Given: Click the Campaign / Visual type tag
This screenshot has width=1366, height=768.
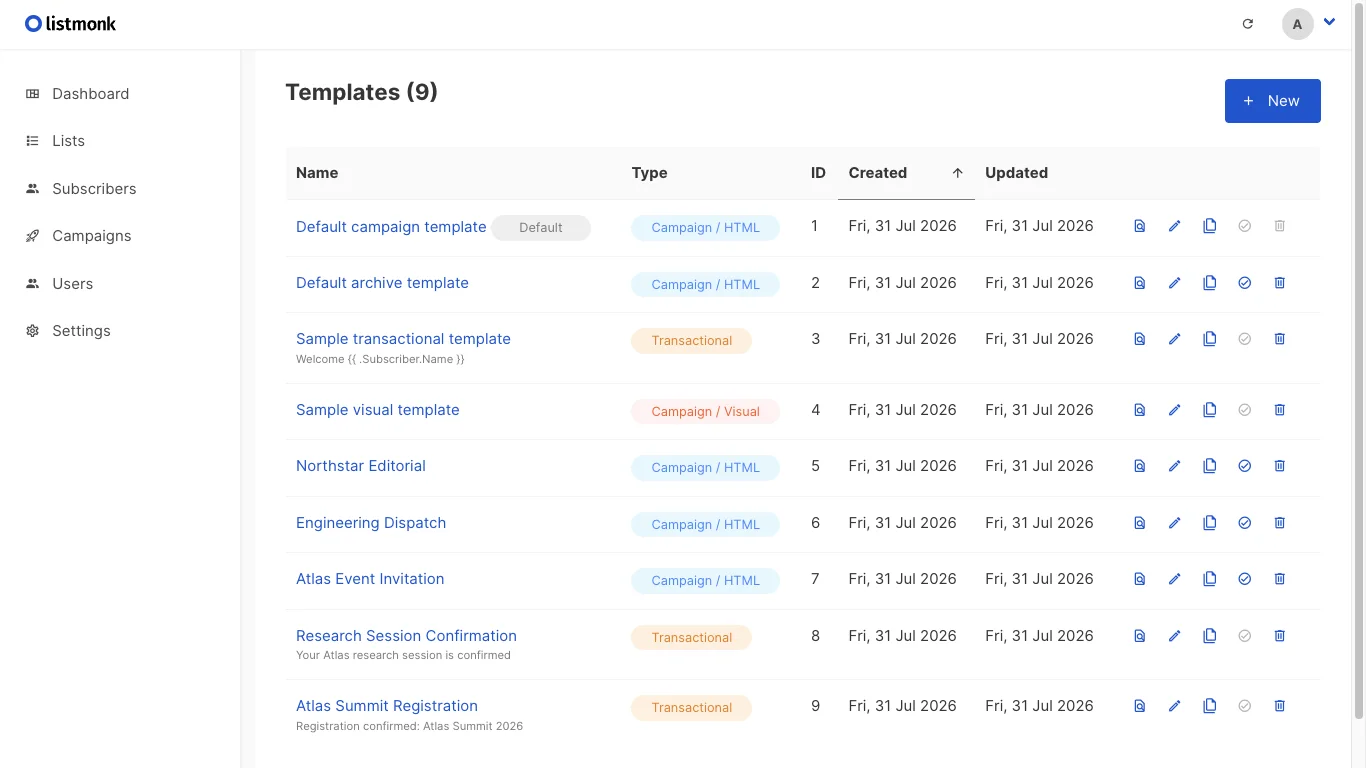Looking at the screenshot, I should tap(705, 411).
